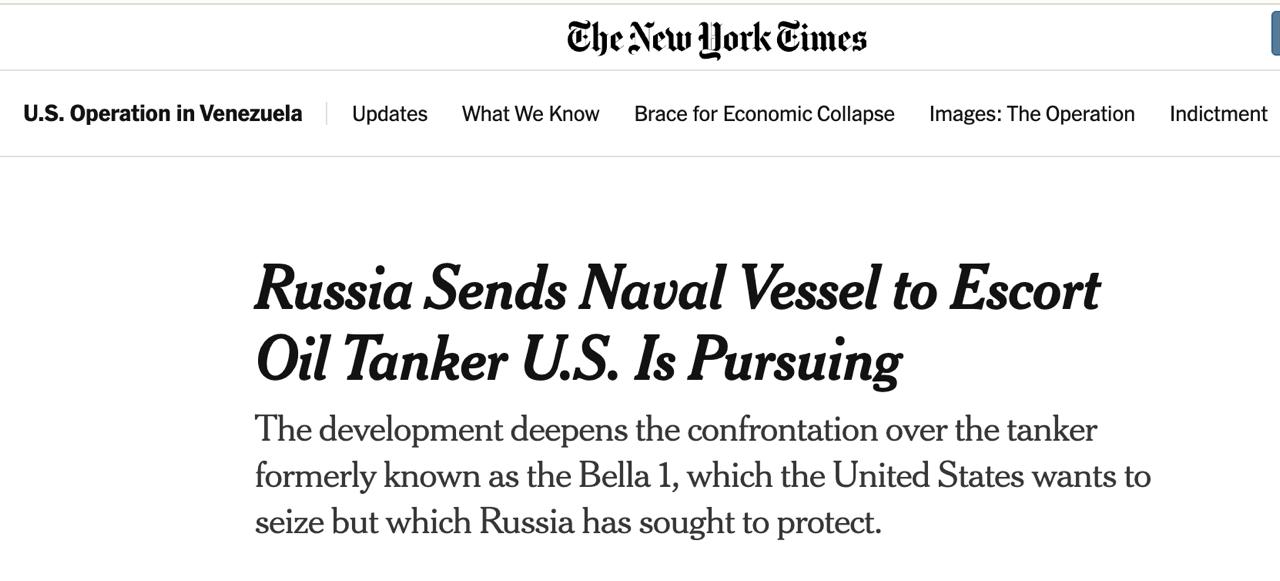Click the word Pursuing in the headline
The width and height of the screenshot is (1280, 581).
794,359
